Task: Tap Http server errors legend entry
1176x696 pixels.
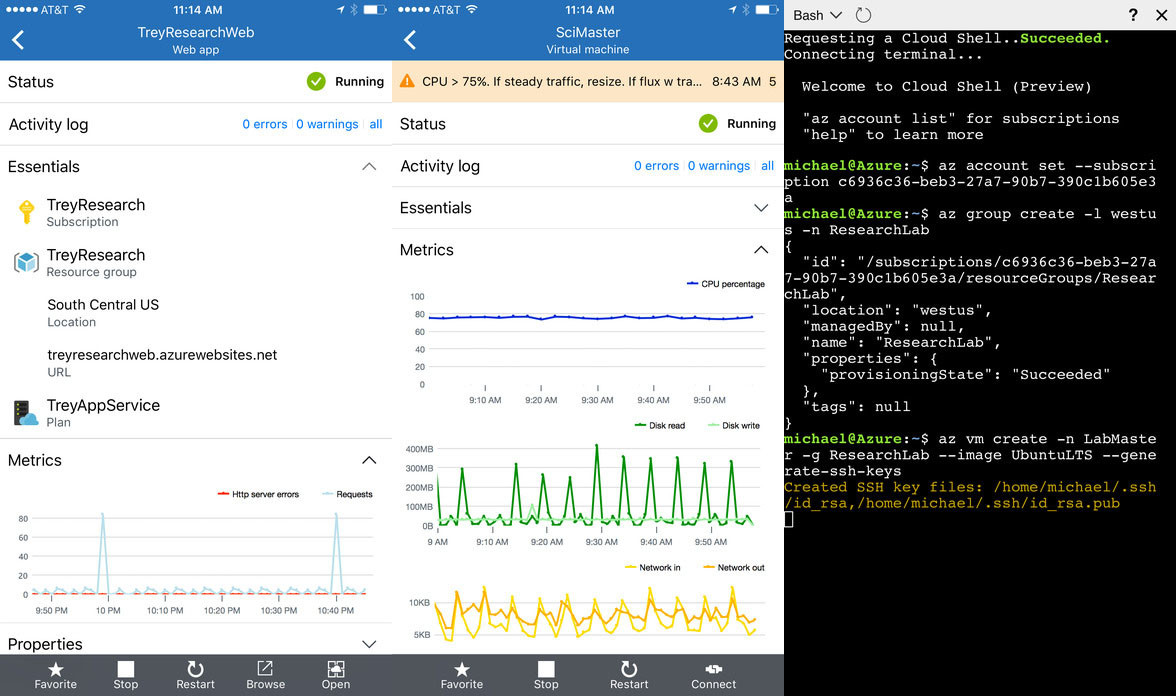Action: (258, 494)
